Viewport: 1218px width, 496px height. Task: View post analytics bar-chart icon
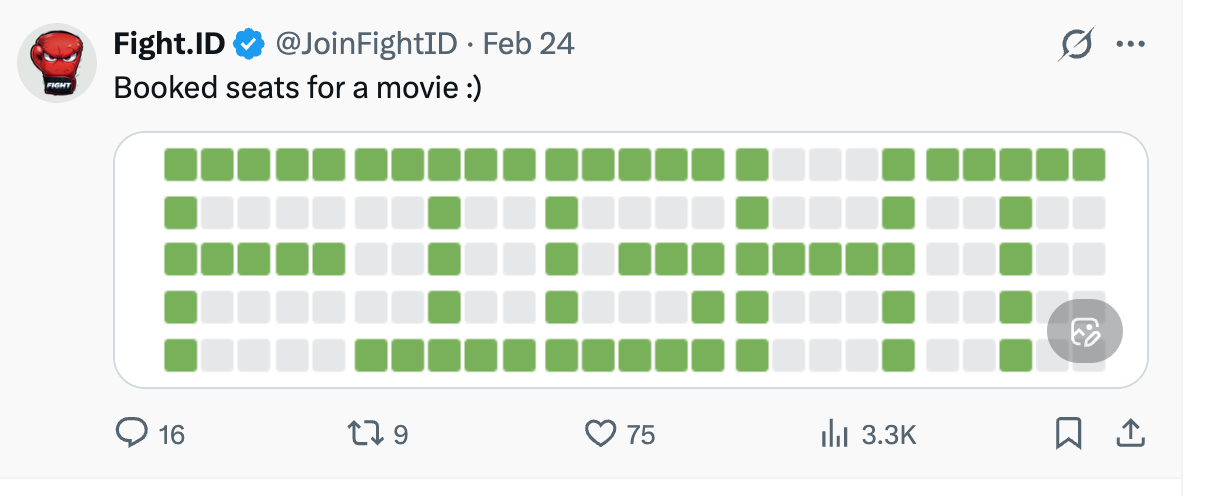[833, 433]
